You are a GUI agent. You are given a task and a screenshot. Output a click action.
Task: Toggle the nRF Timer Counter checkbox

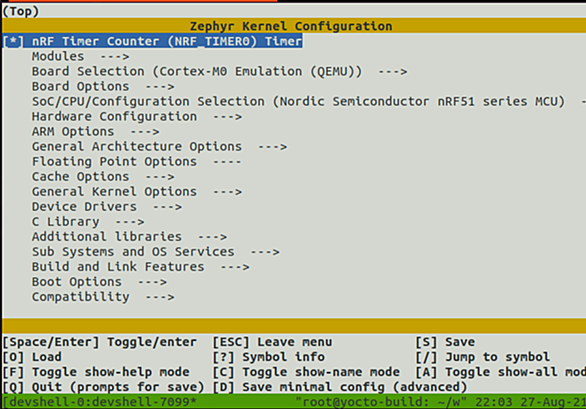[13, 41]
